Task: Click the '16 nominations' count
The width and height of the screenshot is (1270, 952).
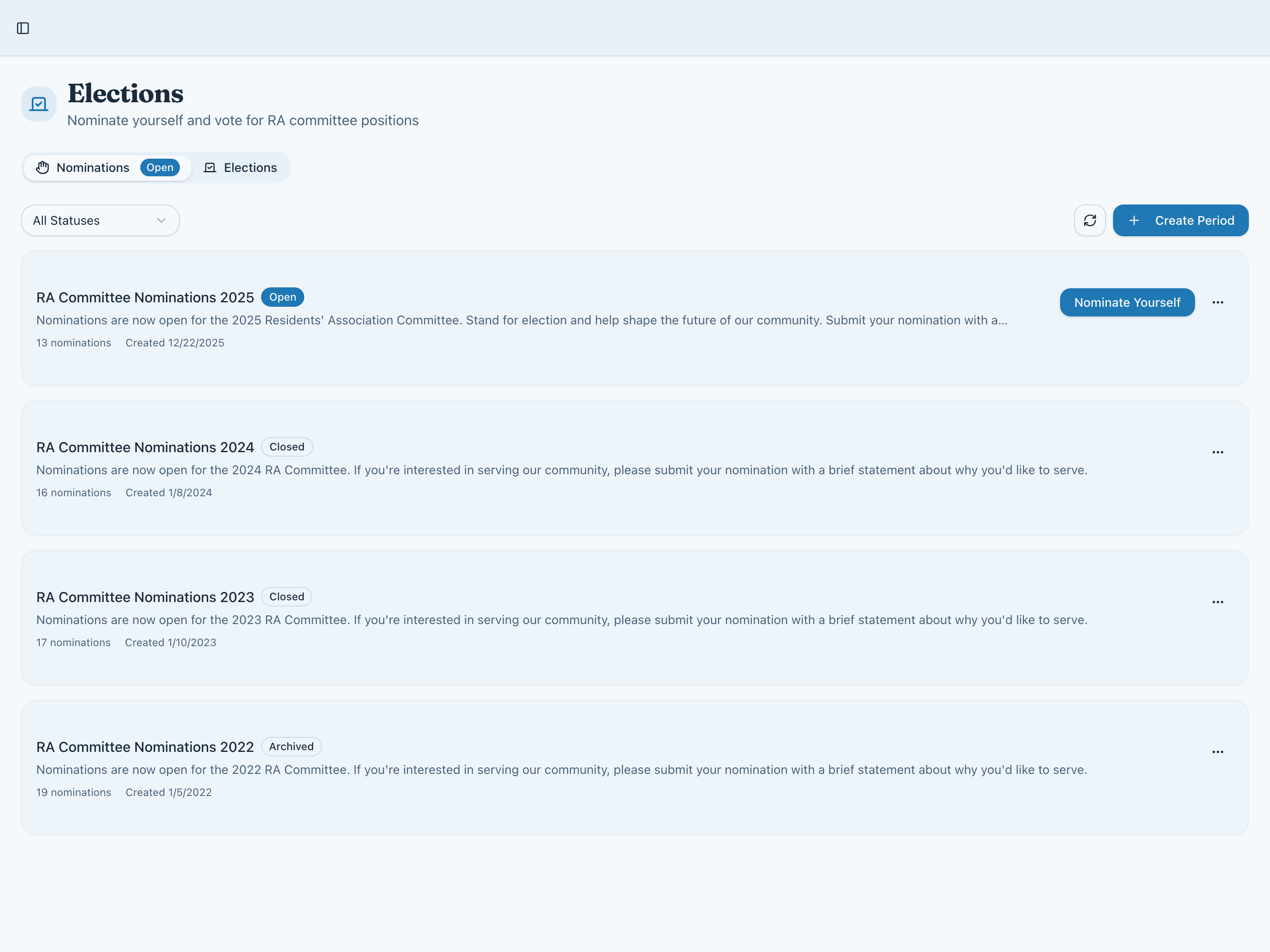Action: pos(74,492)
